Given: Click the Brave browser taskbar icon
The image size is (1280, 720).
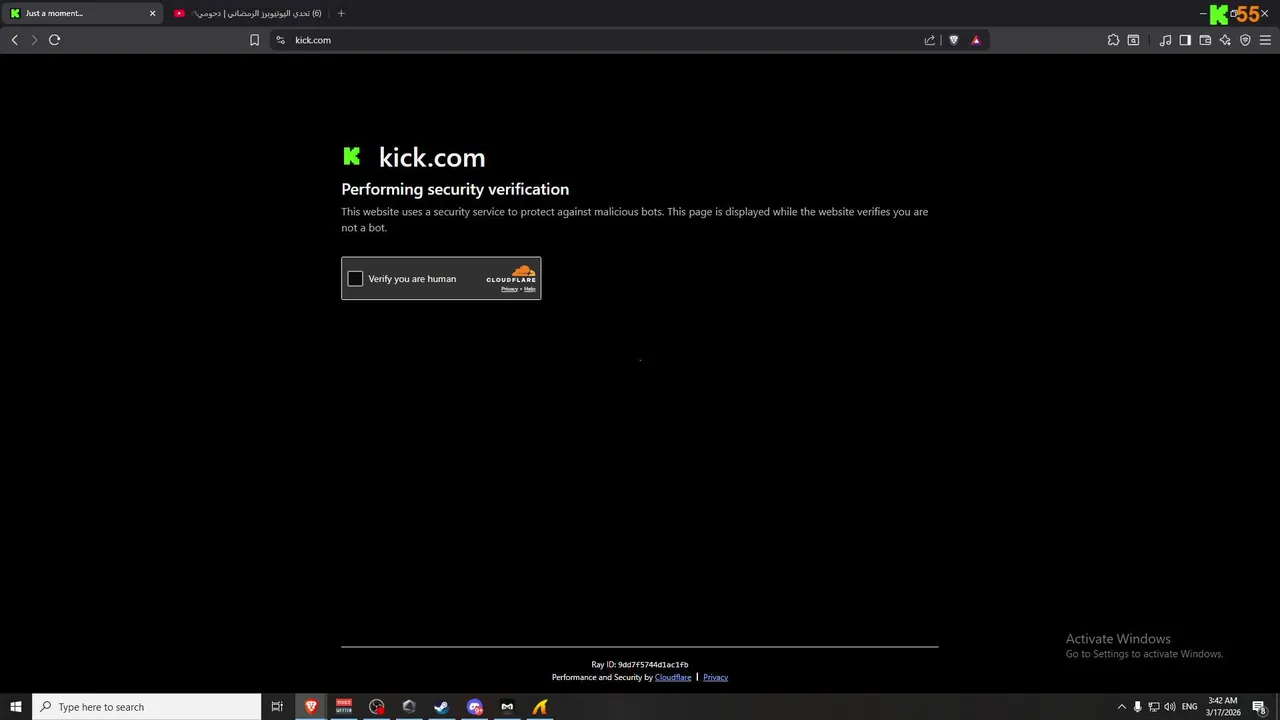Looking at the screenshot, I should pyautogui.click(x=311, y=707).
